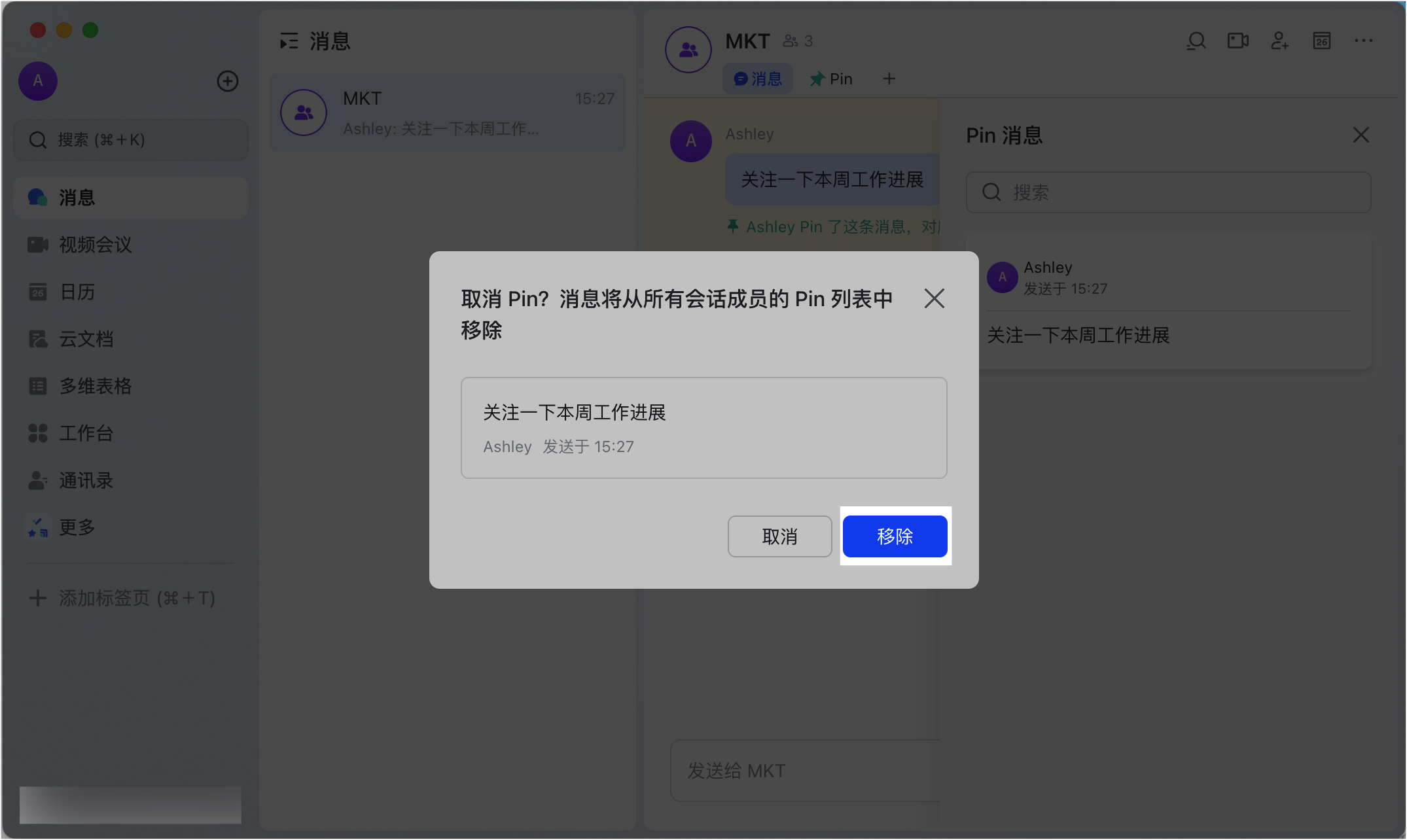Start a video meeting from the chat header
The image size is (1407, 840).
coord(1238,41)
